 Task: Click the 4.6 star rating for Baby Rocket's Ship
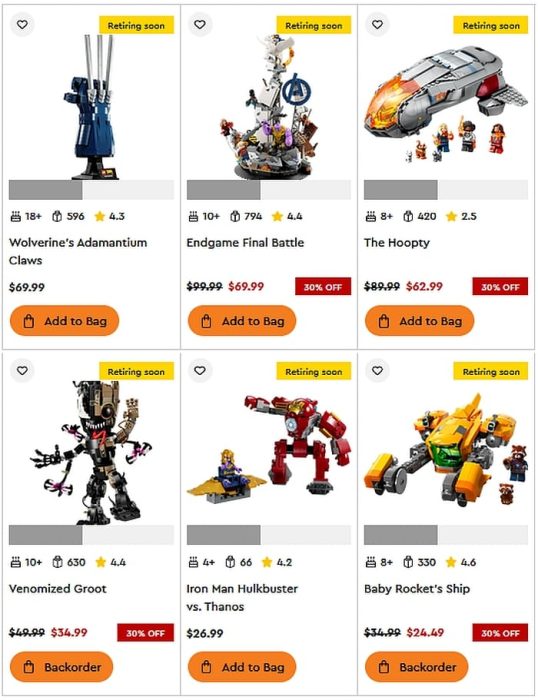[461, 562]
